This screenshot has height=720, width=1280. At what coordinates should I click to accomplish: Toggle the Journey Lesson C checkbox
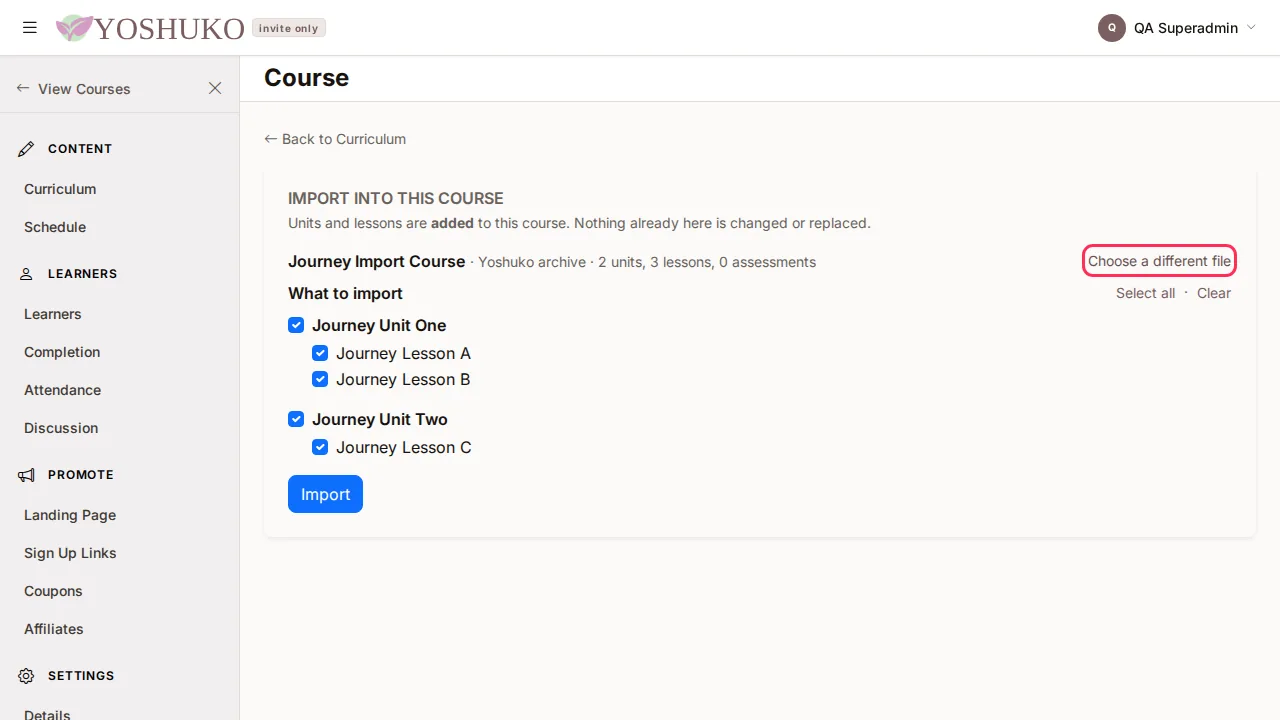[320, 447]
